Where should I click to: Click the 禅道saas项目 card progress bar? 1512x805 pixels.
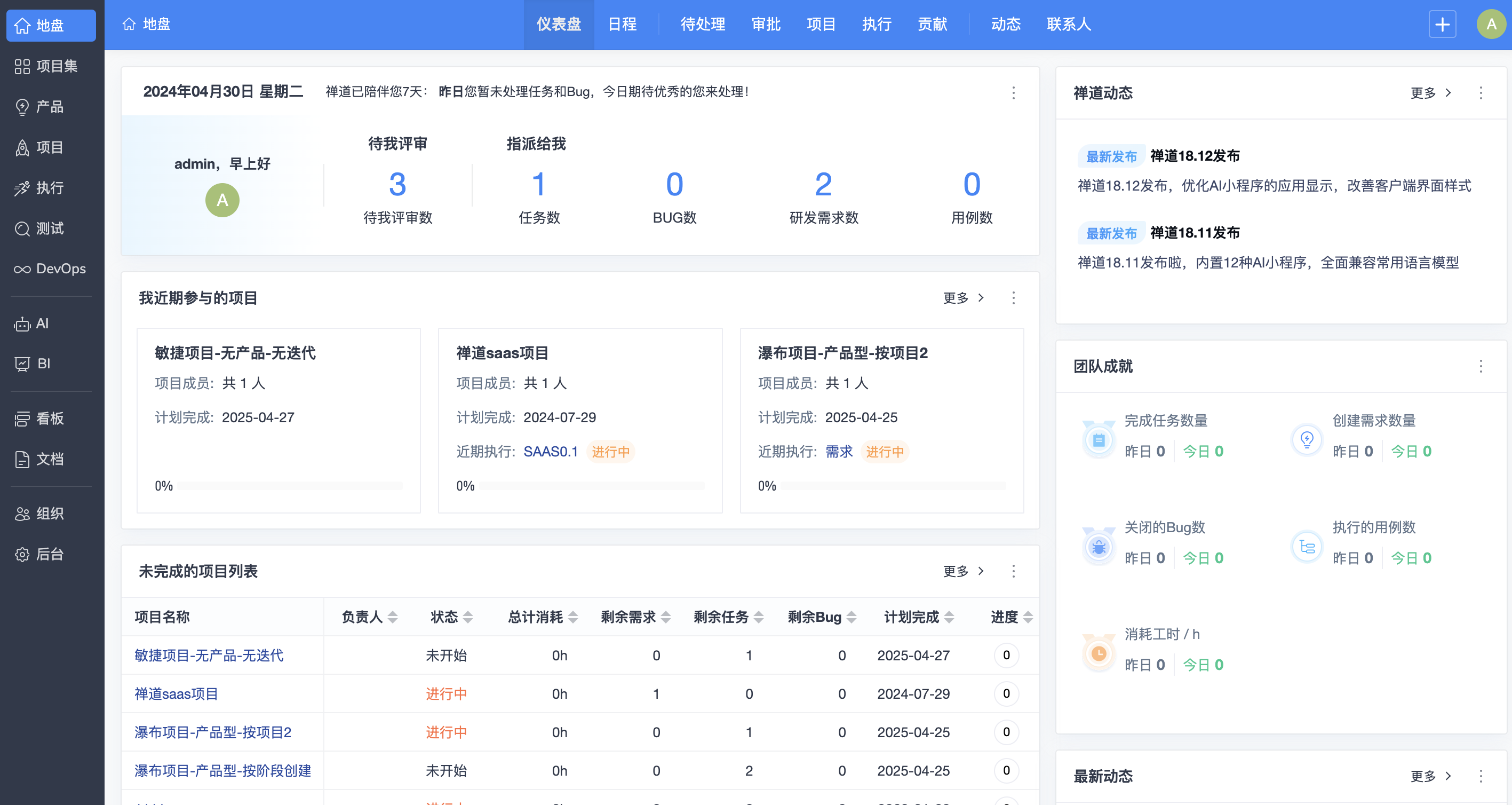pos(592,486)
